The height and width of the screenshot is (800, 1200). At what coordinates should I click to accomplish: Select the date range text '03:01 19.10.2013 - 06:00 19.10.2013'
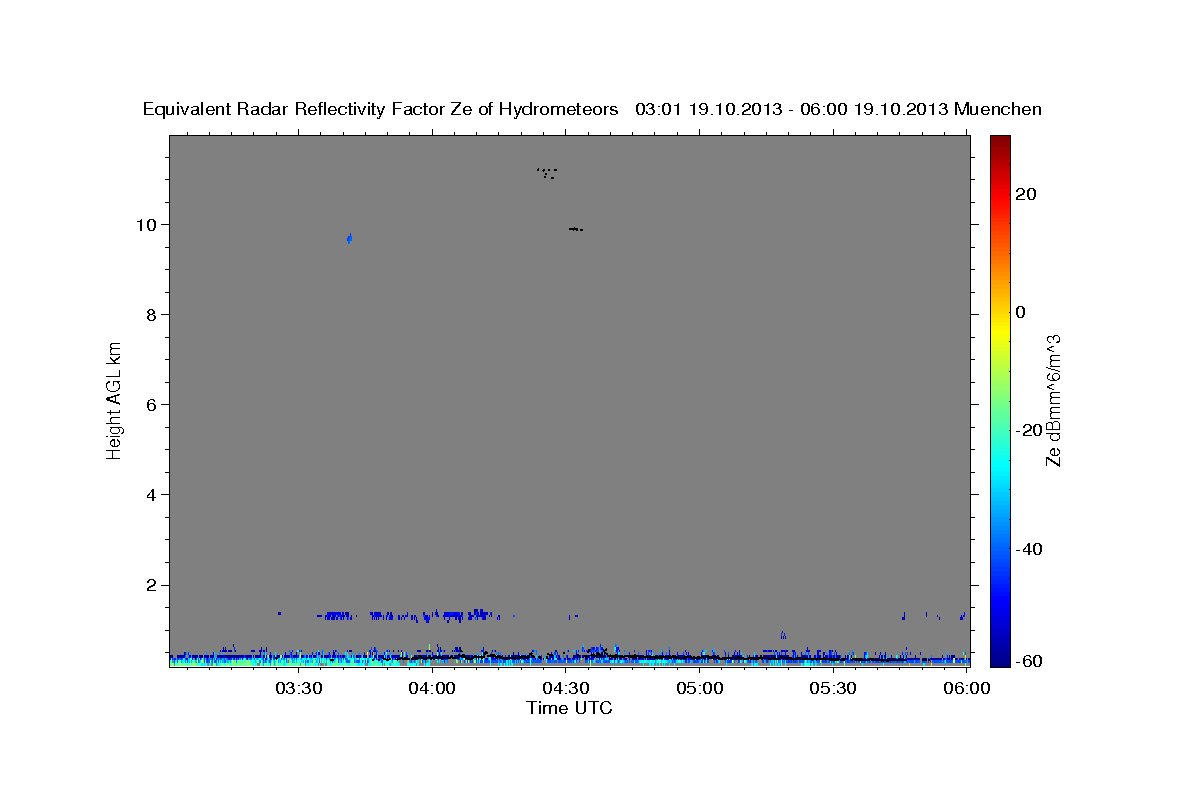coord(792,110)
